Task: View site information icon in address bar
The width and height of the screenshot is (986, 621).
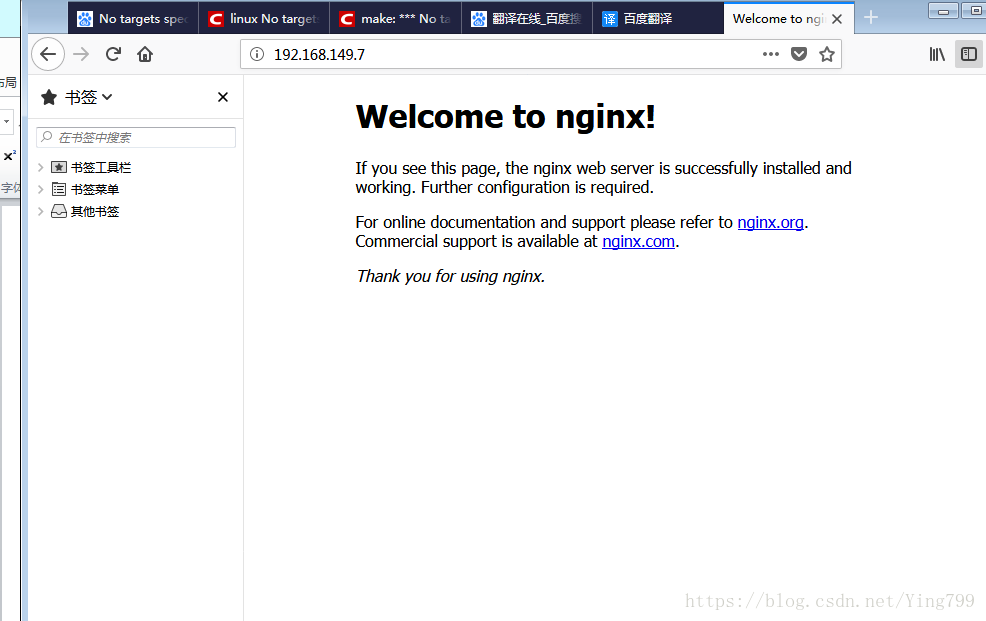Action: pyautogui.click(x=257, y=55)
